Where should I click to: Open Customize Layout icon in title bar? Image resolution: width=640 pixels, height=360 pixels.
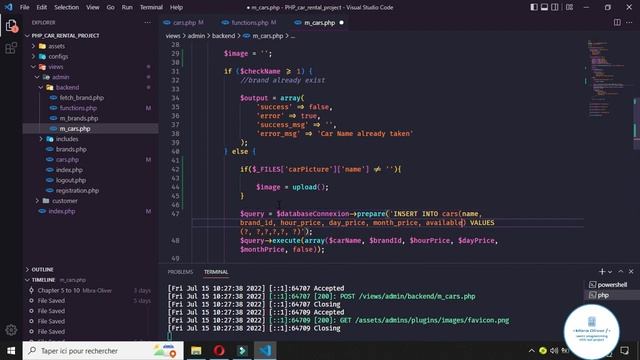pos(569,7)
